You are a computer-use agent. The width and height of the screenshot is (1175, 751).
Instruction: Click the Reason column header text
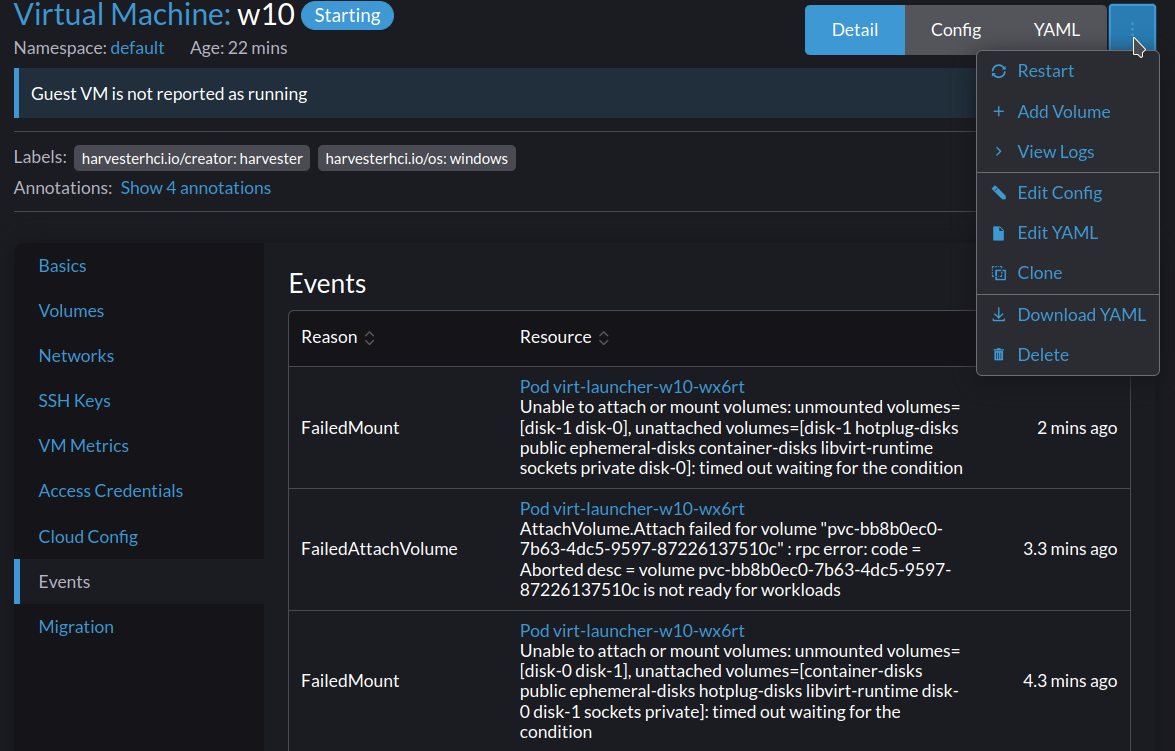point(329,337)
